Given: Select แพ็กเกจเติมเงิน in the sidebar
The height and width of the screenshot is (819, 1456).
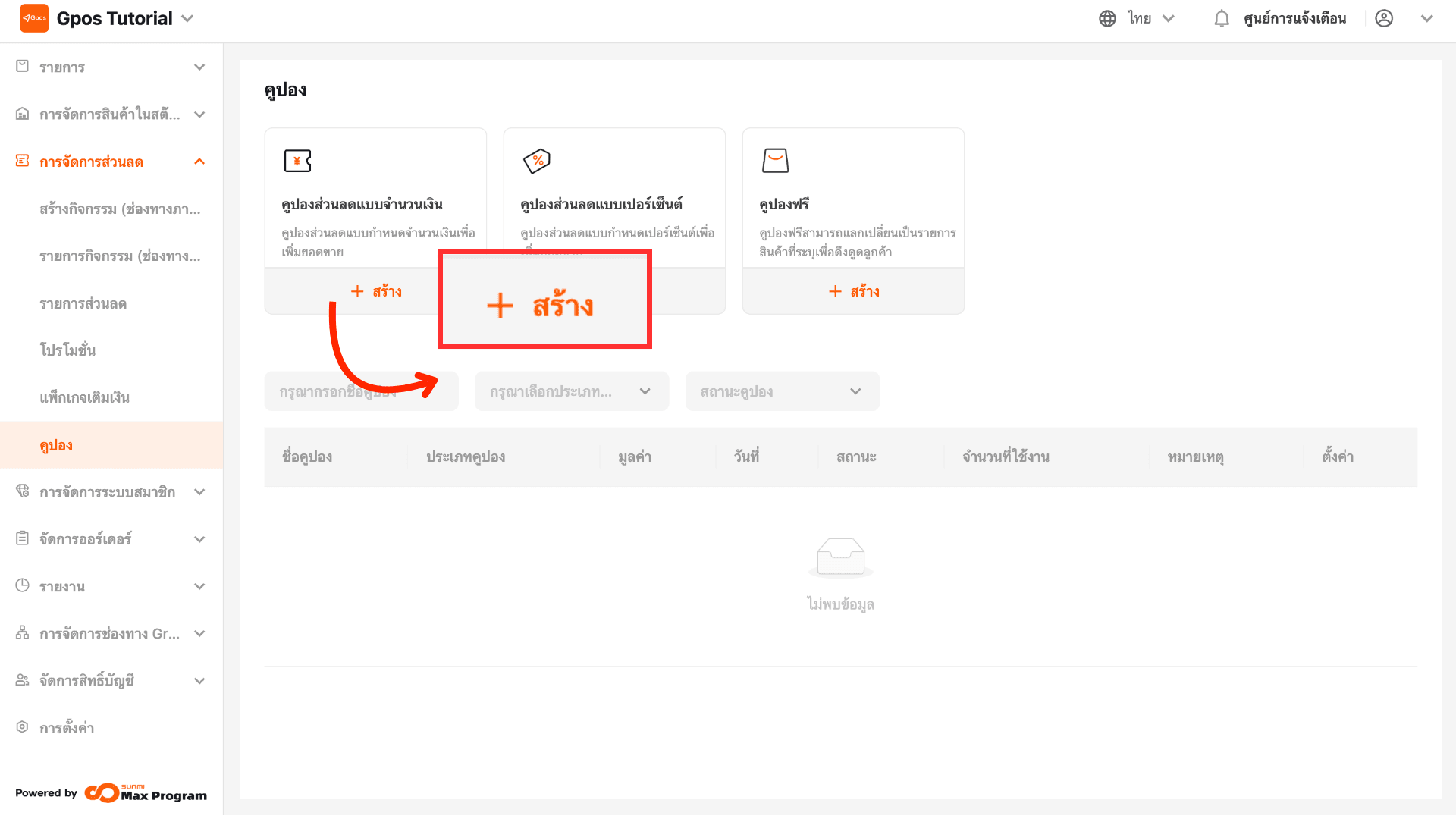Looking at the screenshot, I should coord(84,397).
